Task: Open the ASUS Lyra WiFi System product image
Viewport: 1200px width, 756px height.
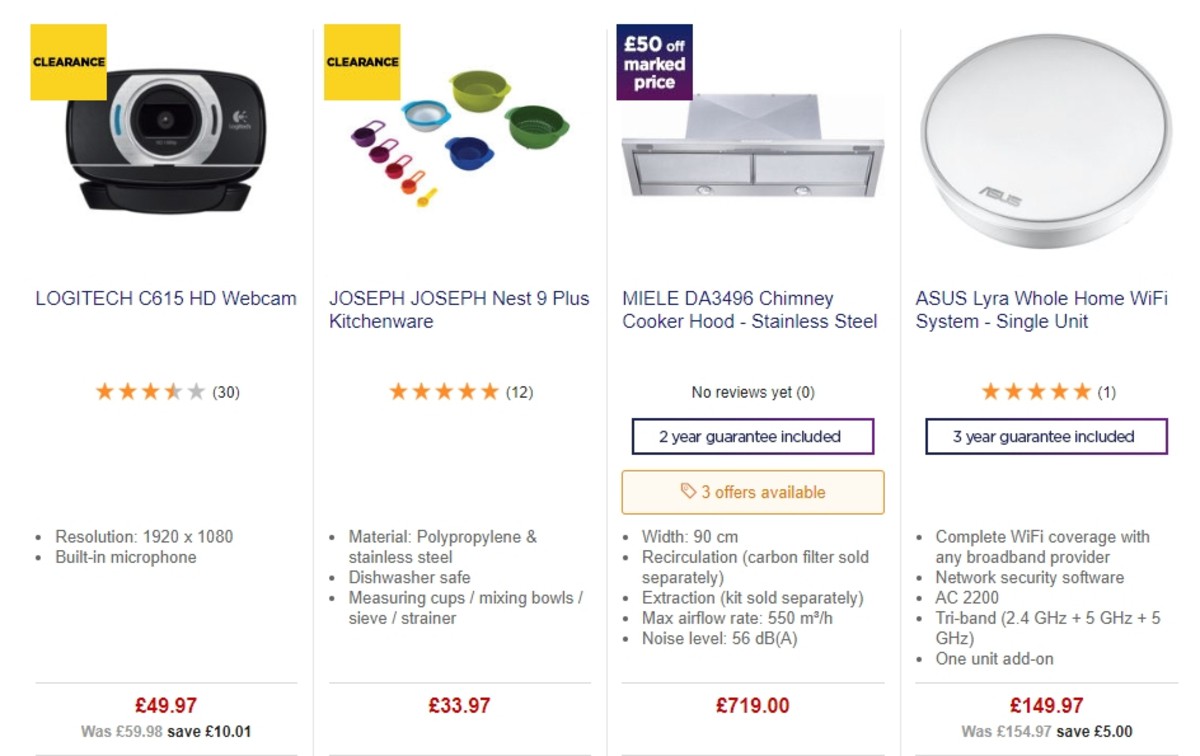Action: (x=1045, y=140)
